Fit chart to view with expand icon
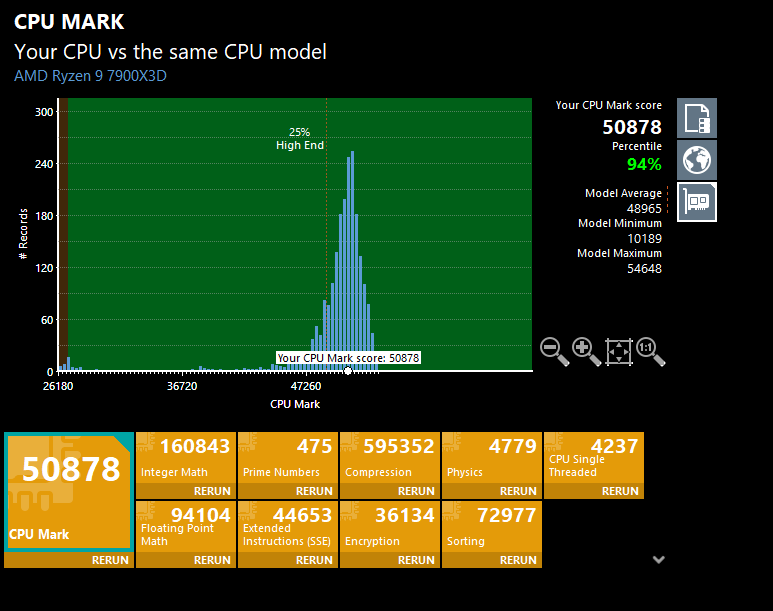The height and width of the screenshot is (611, 773). pyautogui.click(x=619, y=352)
